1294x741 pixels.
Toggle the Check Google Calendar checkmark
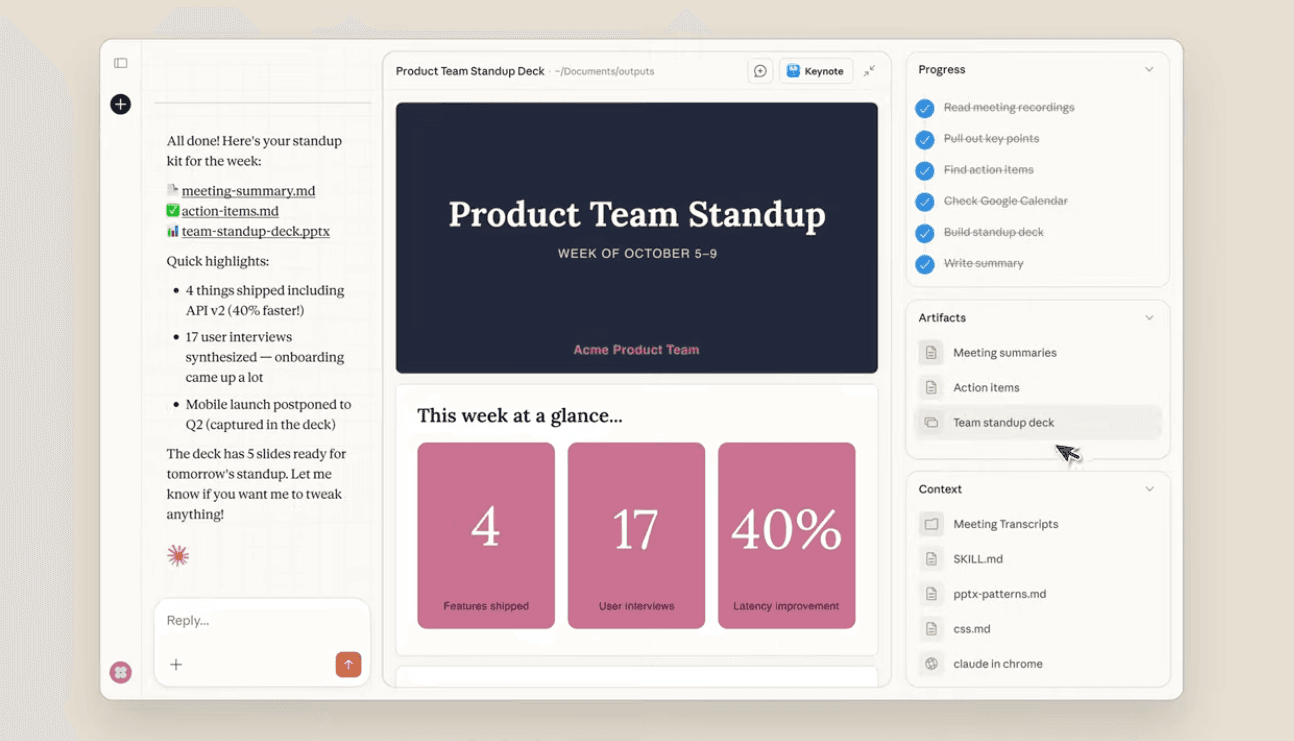click(925, 201)
